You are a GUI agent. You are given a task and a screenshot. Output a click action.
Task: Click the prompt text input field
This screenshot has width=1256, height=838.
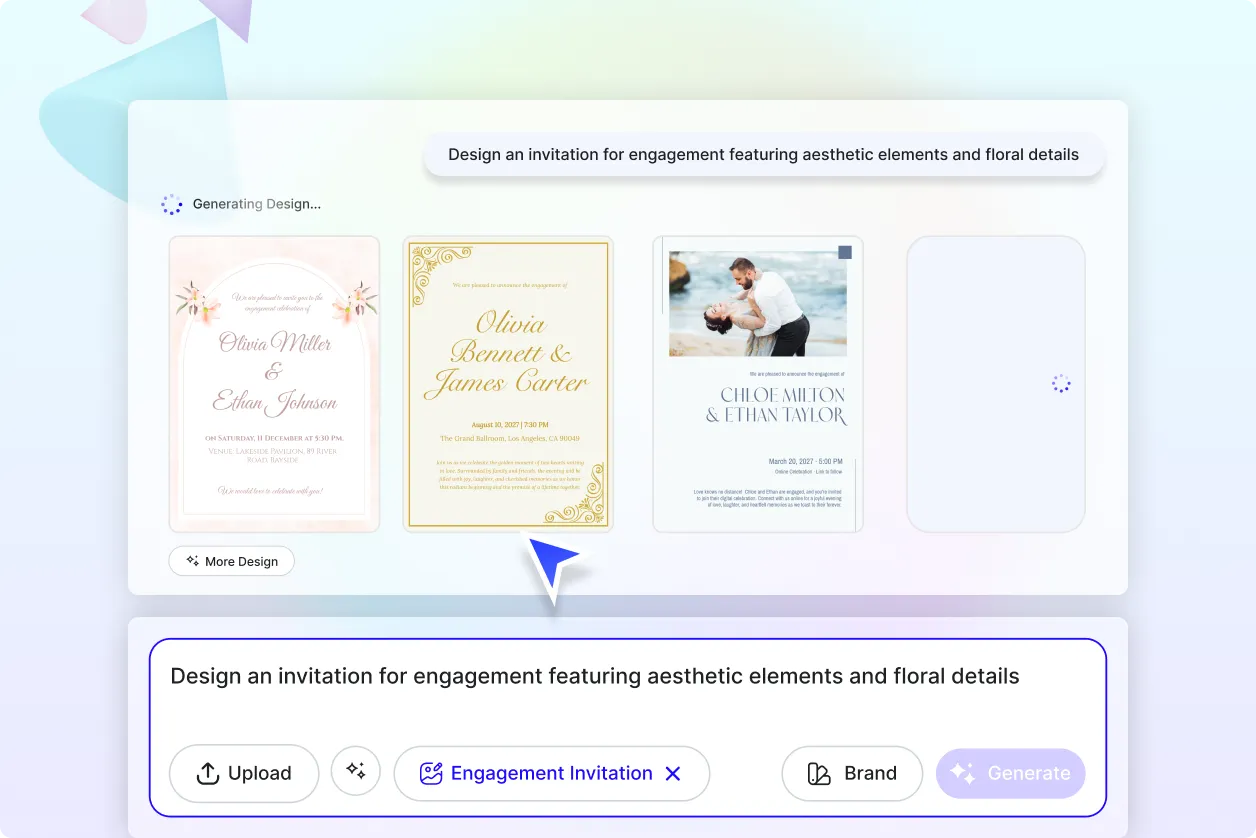point(595,676)
